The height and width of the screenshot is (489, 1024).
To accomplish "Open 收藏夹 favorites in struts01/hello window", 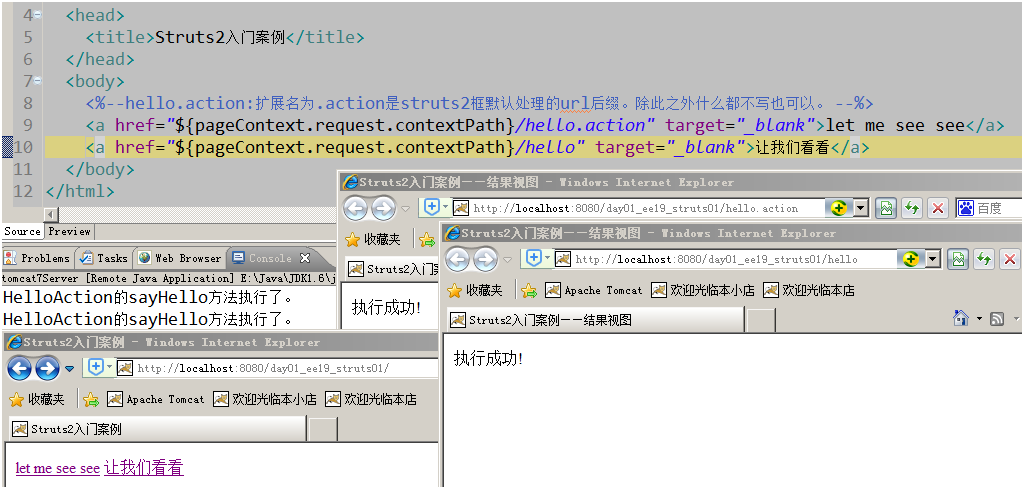I will click(474, 290).
